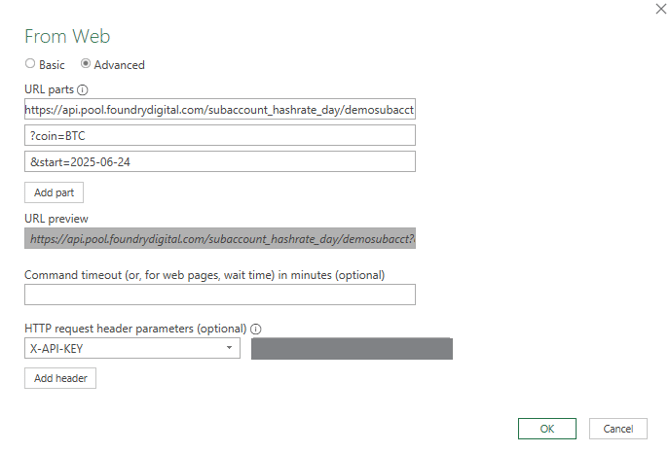Screen dimensions: 670x452
Task: Click the Add header button
Action: [60, 378]
